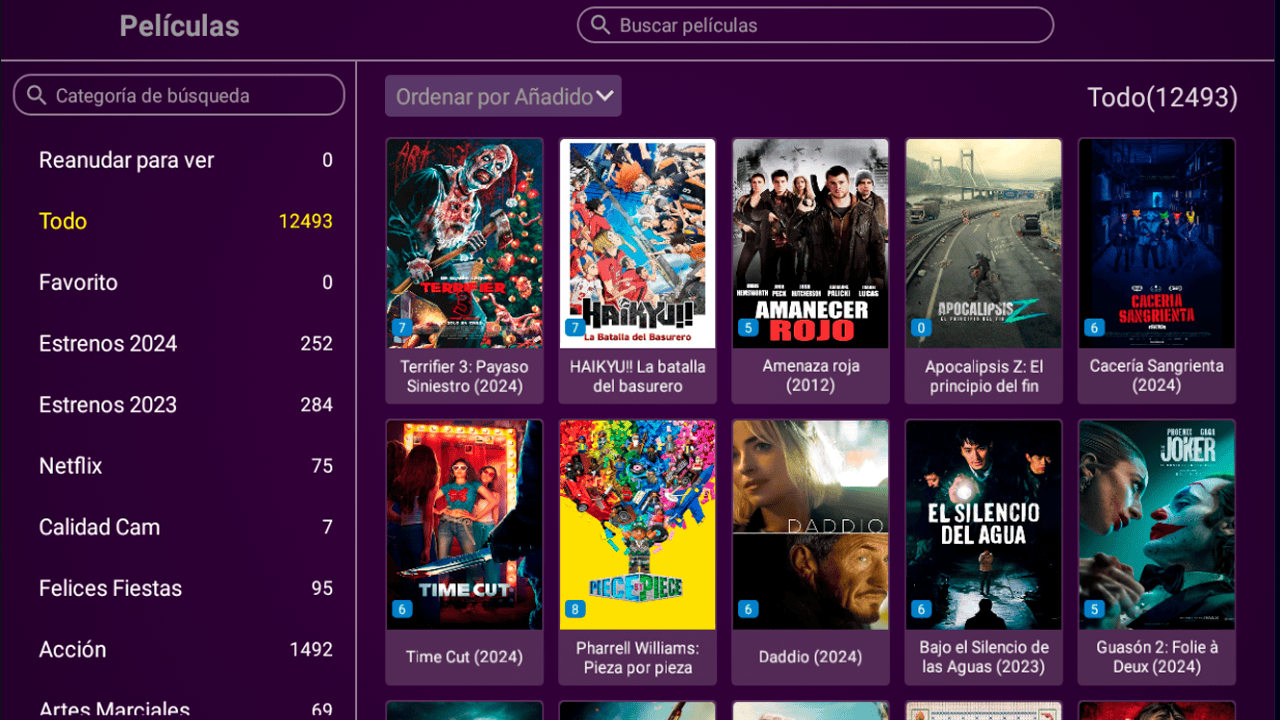Select the Acción category
This screenshot has width=1280, height=720.
(72, 650)
